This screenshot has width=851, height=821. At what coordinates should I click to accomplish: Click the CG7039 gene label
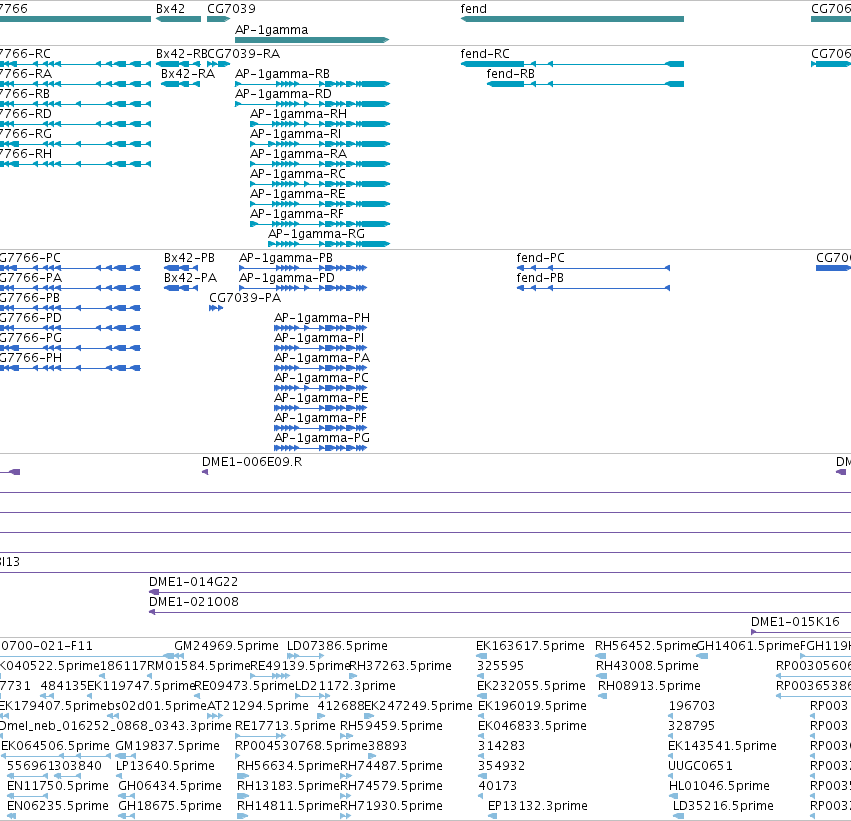[231, 9]
